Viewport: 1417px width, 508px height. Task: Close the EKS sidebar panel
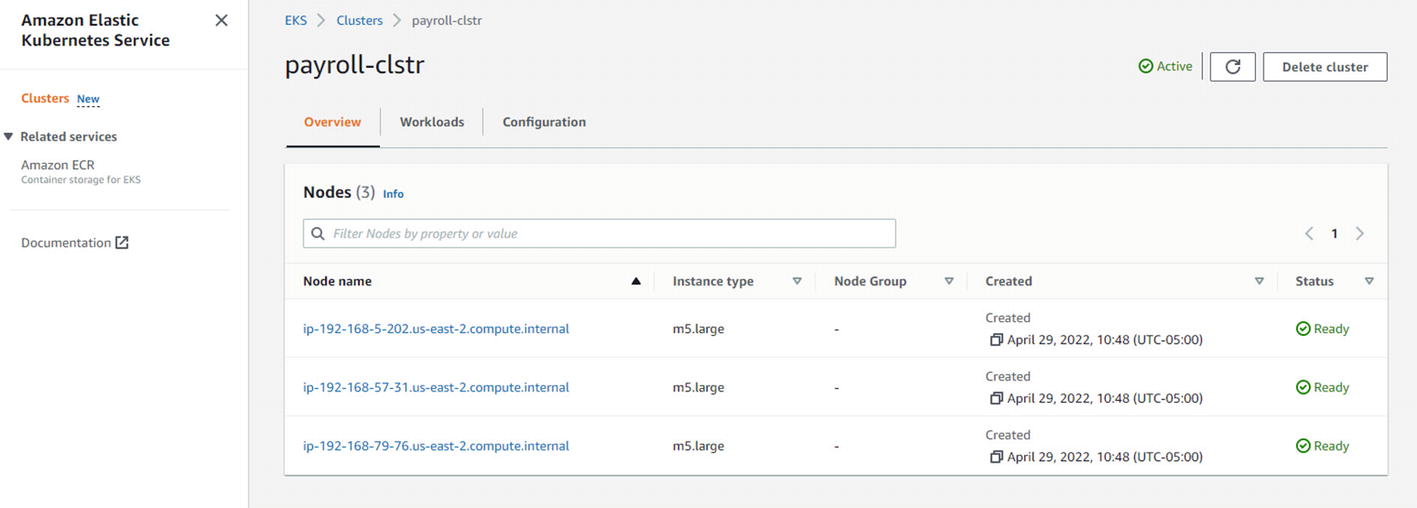(221, 20)
